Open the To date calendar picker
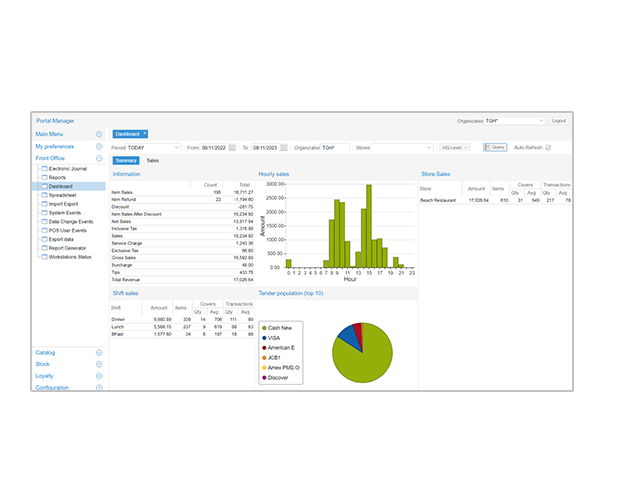 (x=284, y=148)
